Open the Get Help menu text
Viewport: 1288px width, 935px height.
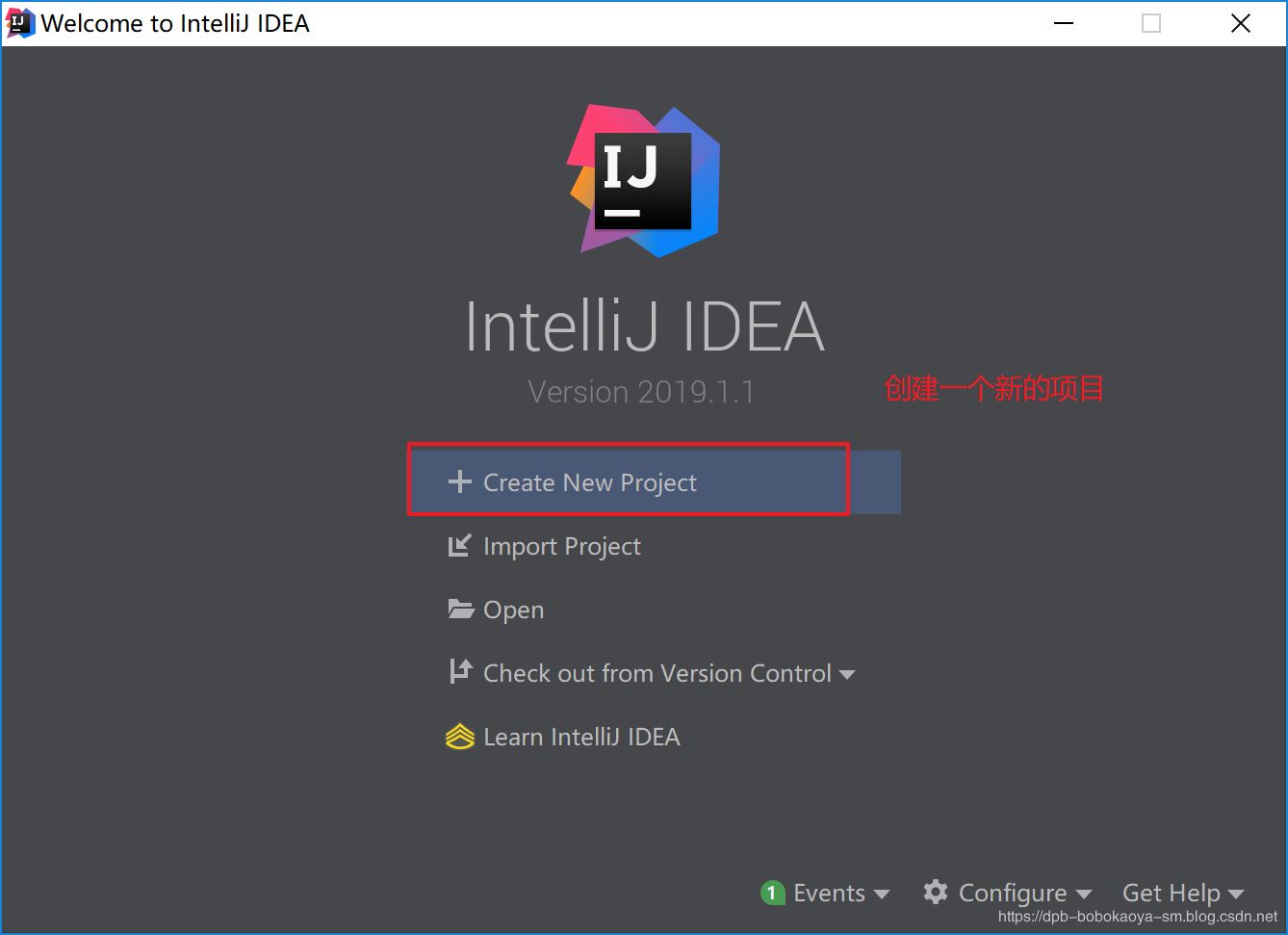[1171, 893]
